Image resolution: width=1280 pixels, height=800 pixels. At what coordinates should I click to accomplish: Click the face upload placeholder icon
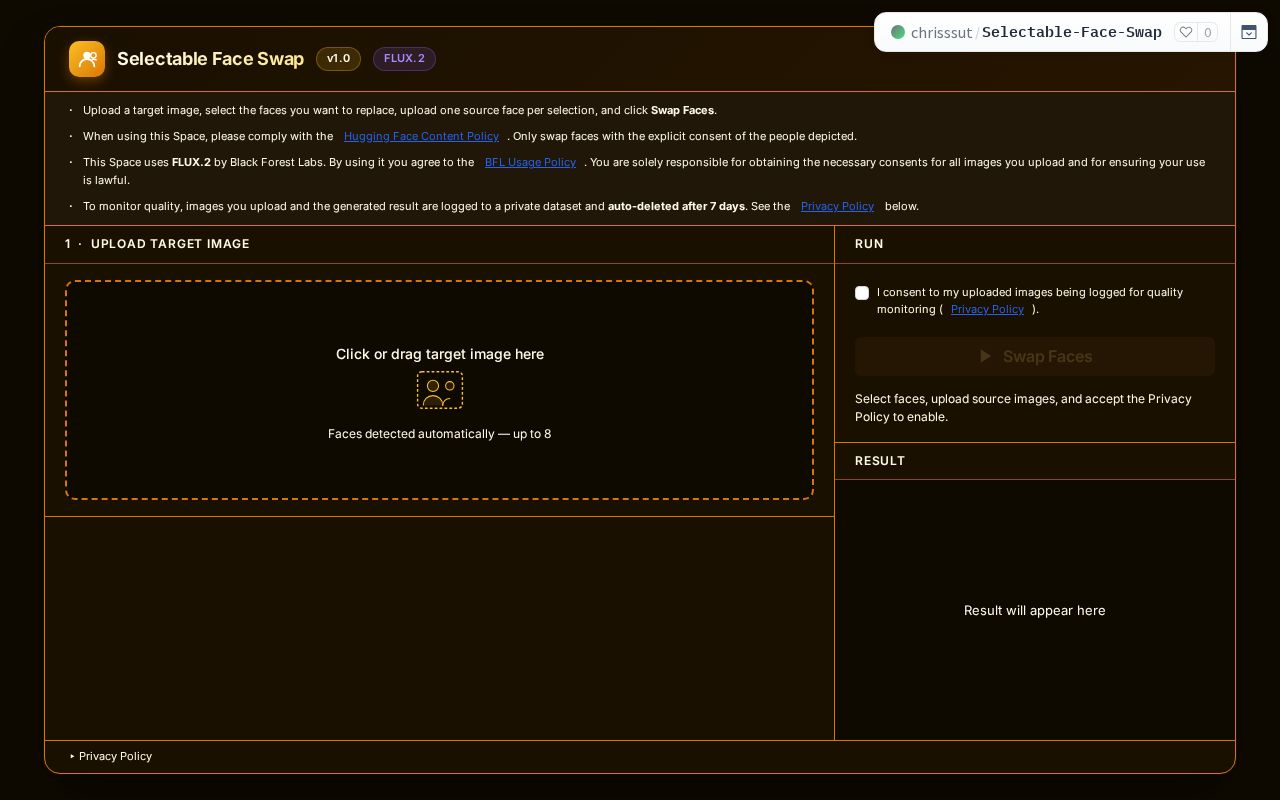pos(440,390)
